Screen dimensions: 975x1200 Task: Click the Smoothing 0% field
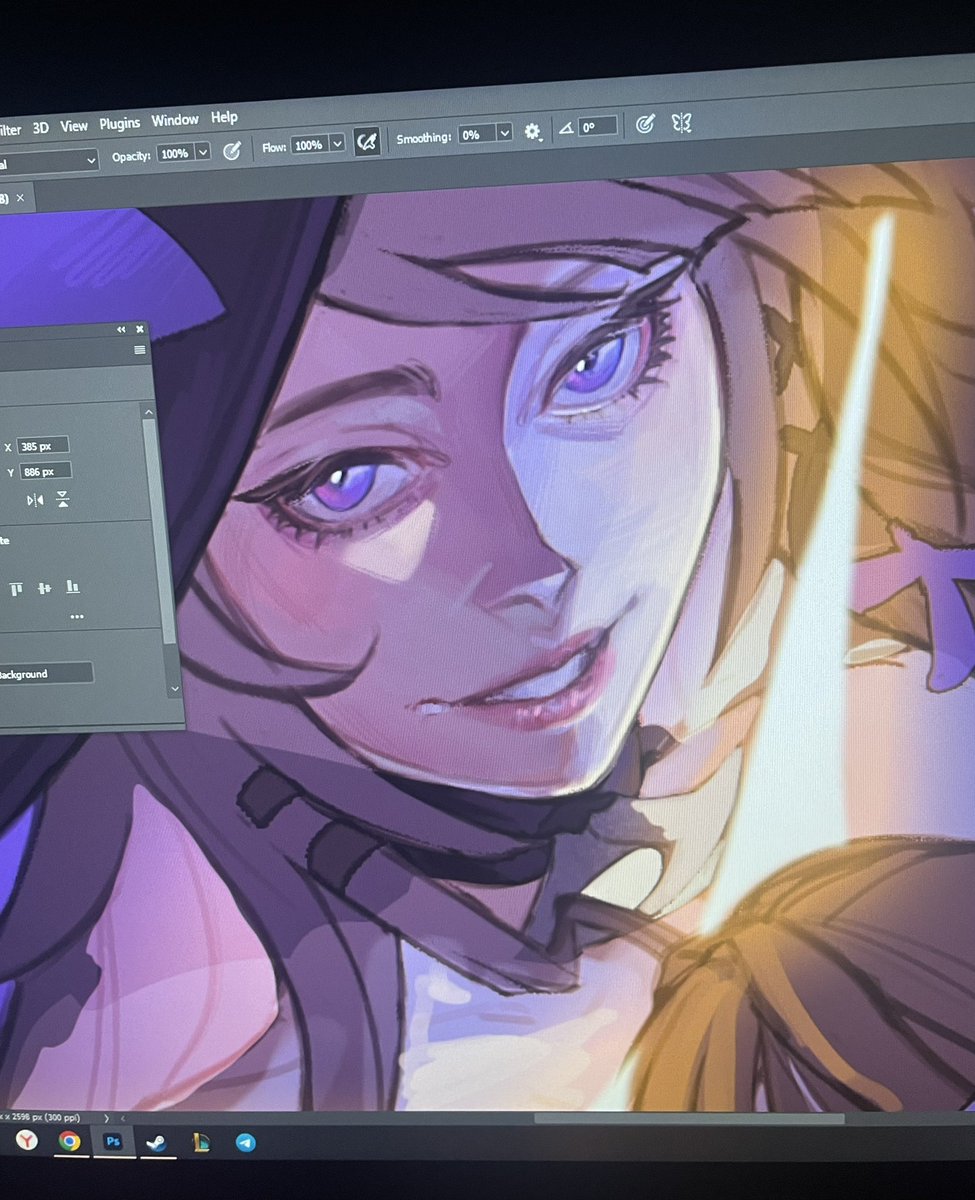(x=476, y=134)
